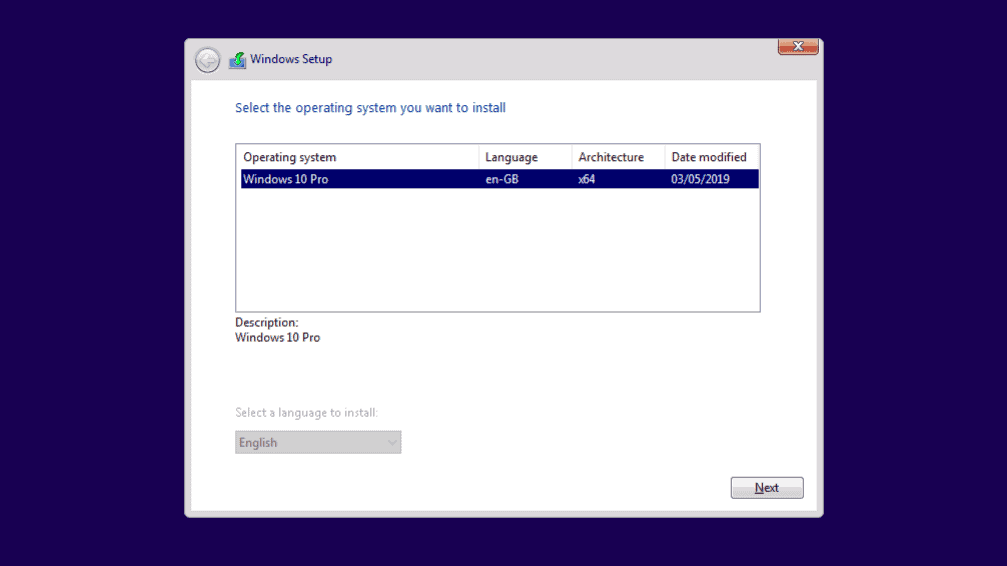Viewport: 1007px width, 566px height.
Task: Click the Language column header
Action: pyautogui.click(x=525, y=157)
